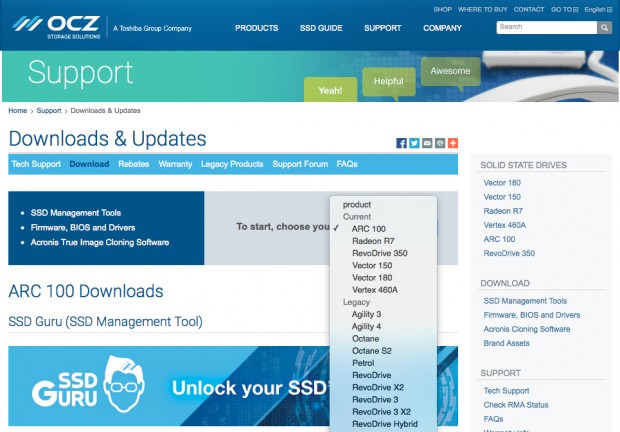Open Check RMA Status link
620x432 pixels.
click(x=516, y=405)
